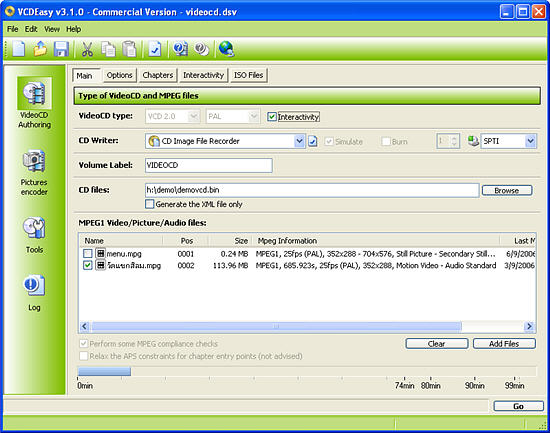Click the Clear button

point(437,344)
